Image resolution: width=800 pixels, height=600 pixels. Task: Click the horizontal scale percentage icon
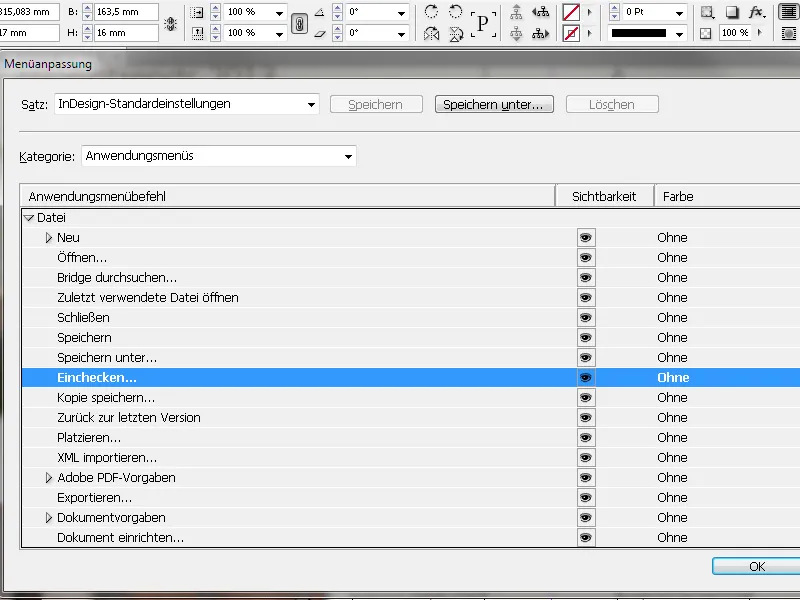click(x=197, y=12)
